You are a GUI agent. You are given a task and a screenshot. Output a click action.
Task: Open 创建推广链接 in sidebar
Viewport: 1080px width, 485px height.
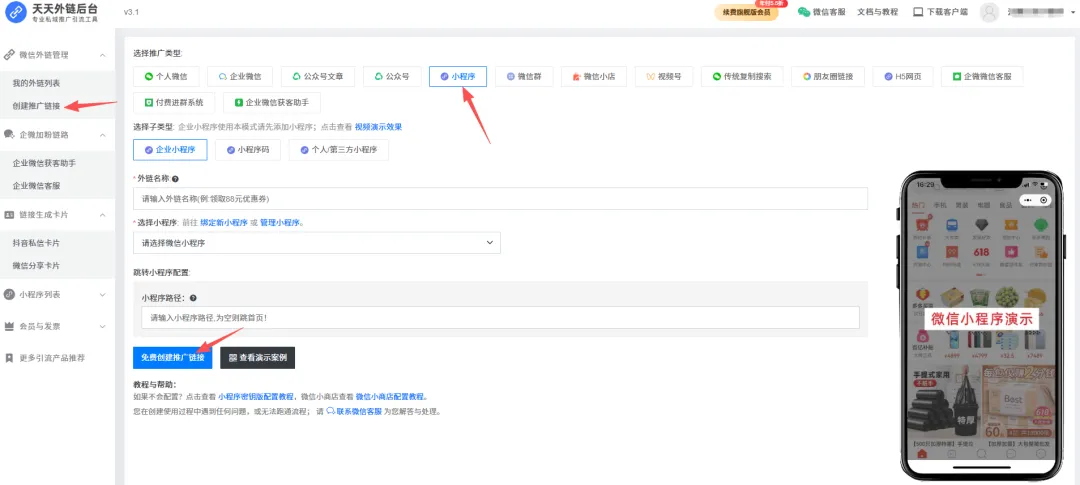(x=37, y=106)
